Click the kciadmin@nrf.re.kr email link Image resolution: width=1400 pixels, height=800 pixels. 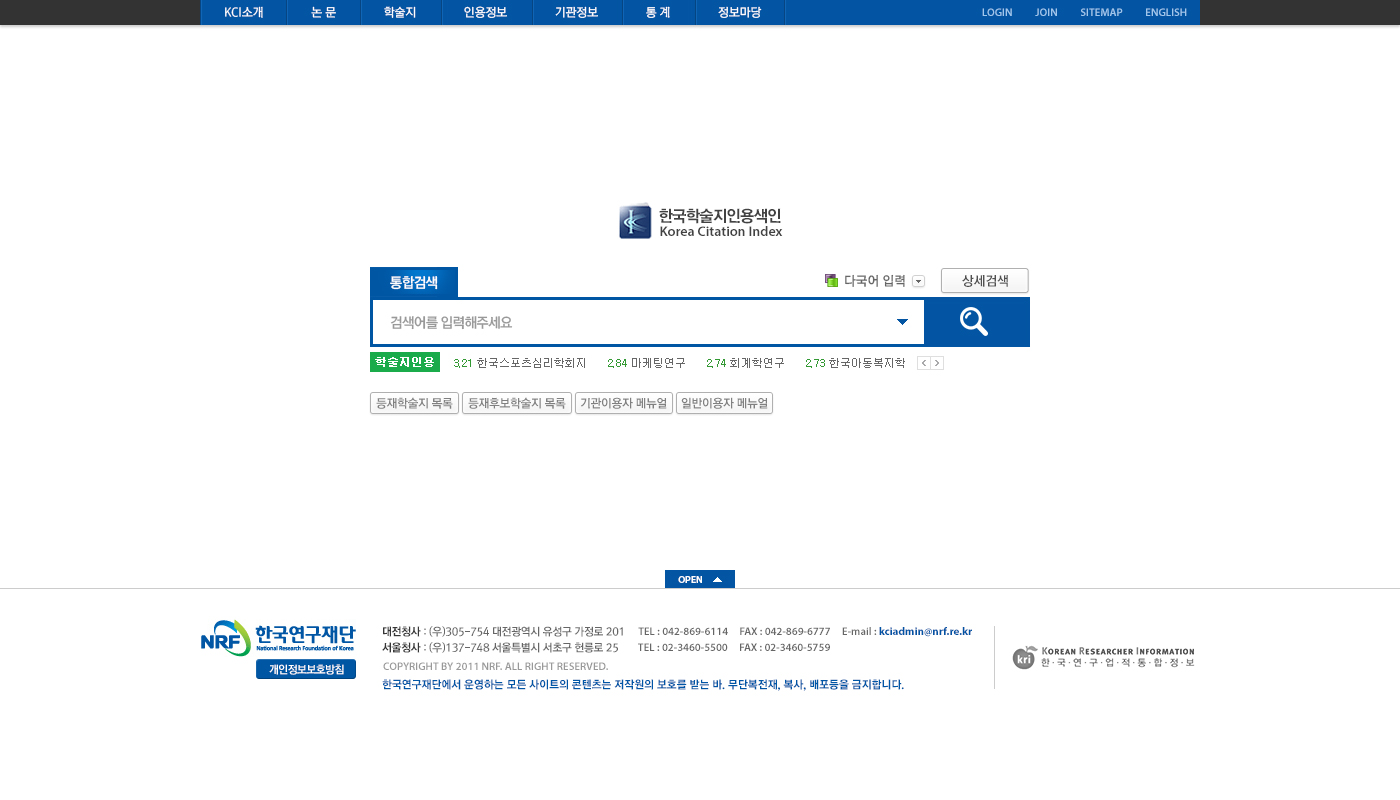pyautogui.click(x=925, y=631)
